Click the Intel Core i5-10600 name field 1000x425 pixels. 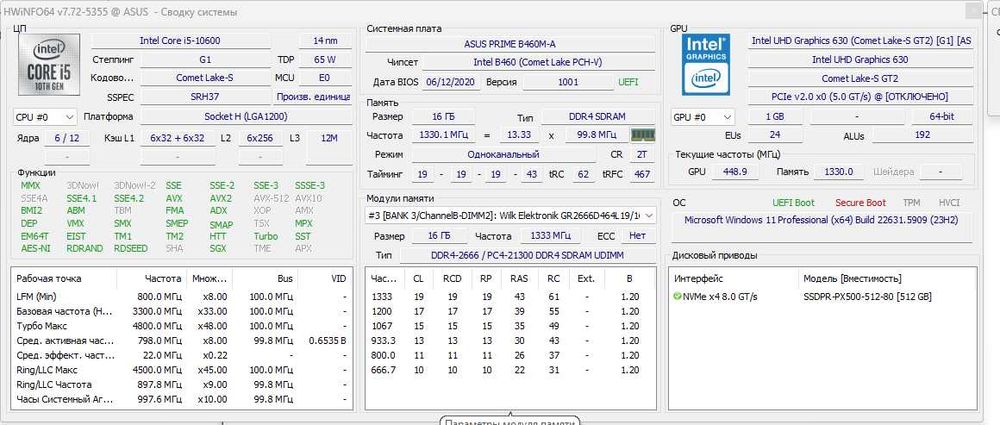(180, 41)
